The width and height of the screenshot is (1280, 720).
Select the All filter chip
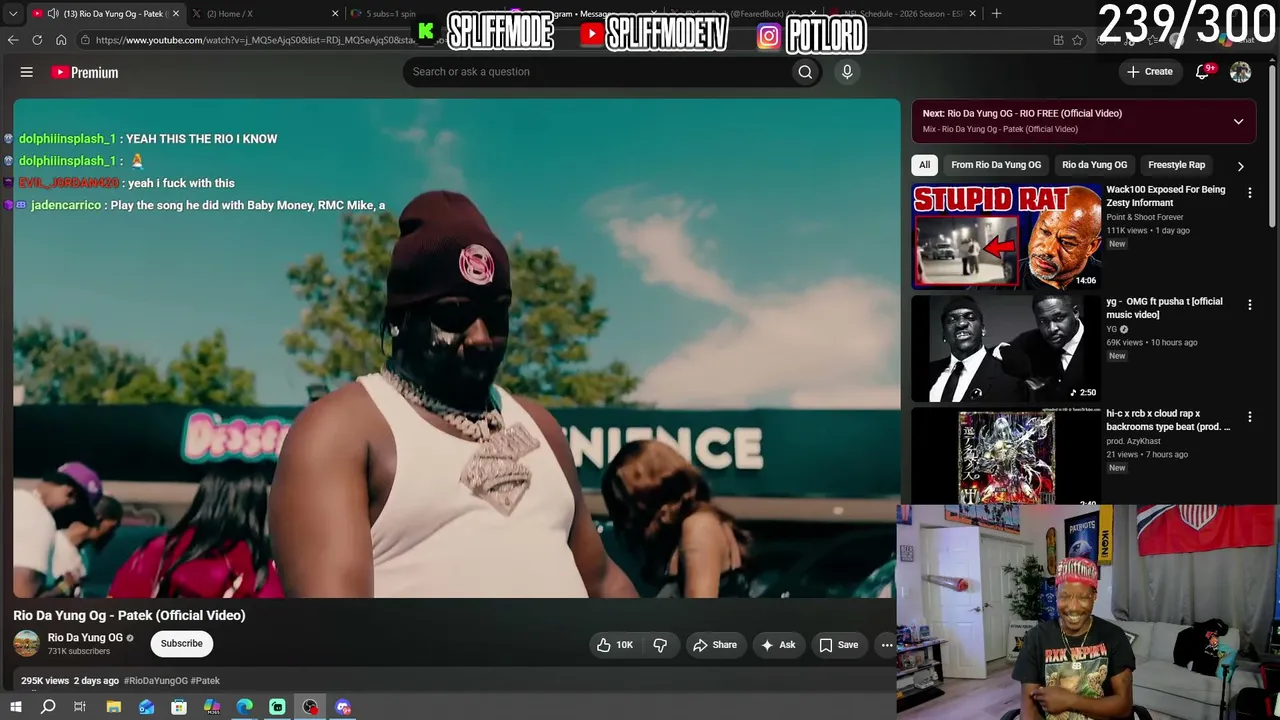[x=925, y=165]
